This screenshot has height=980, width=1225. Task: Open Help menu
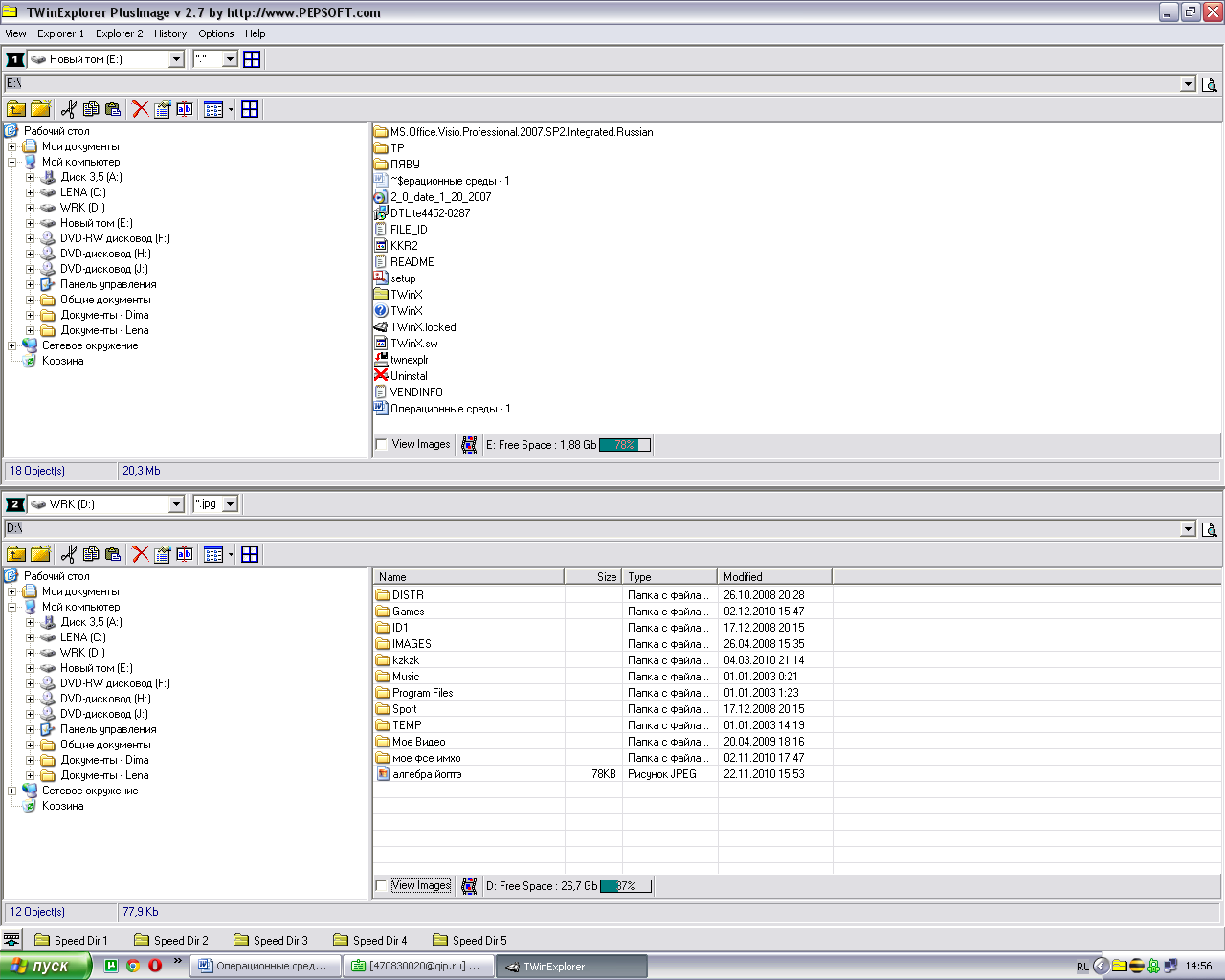click(x=255, y=33)
